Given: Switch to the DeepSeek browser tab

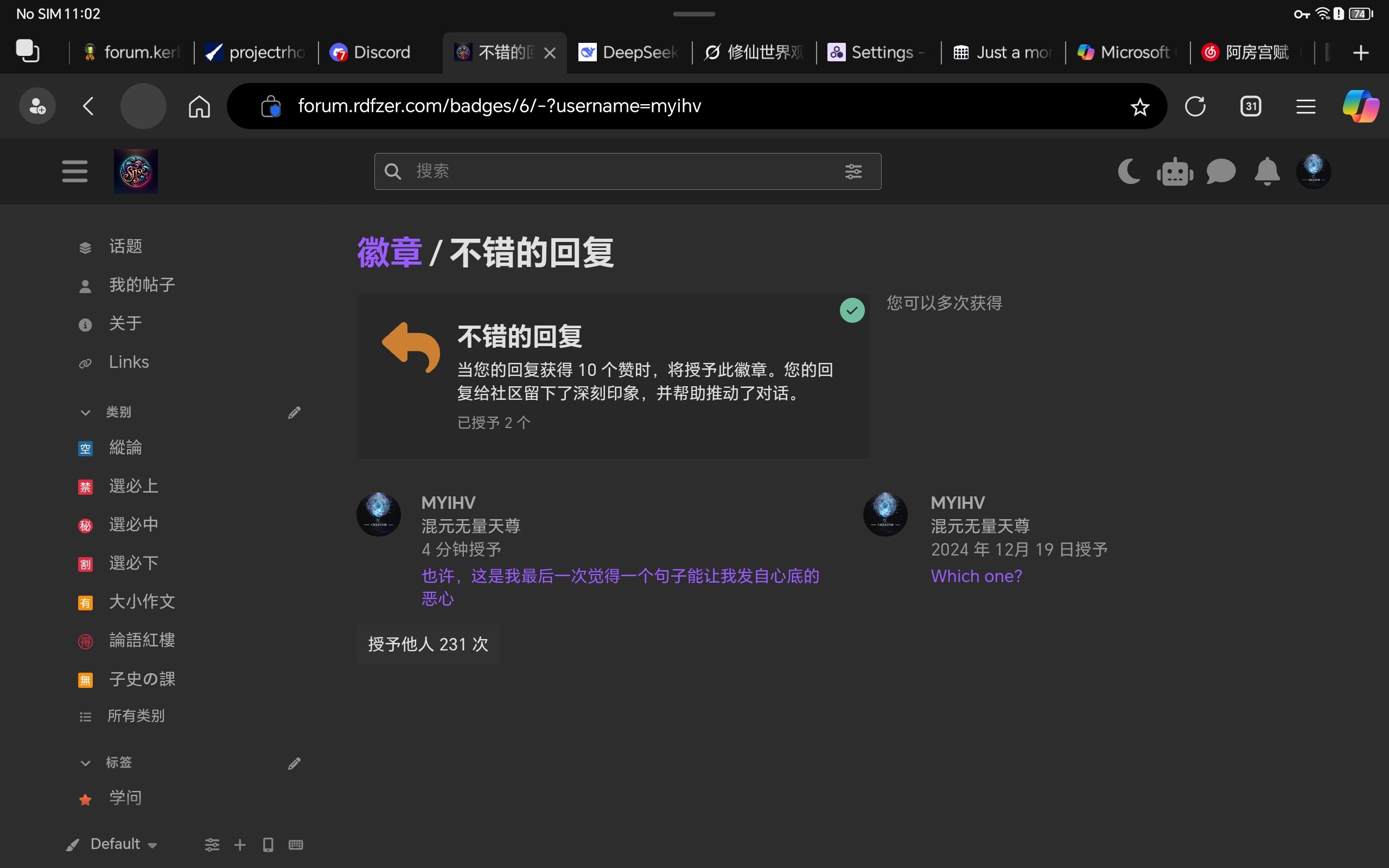Looking at the screenshot, I should click(x=628, y=52).
